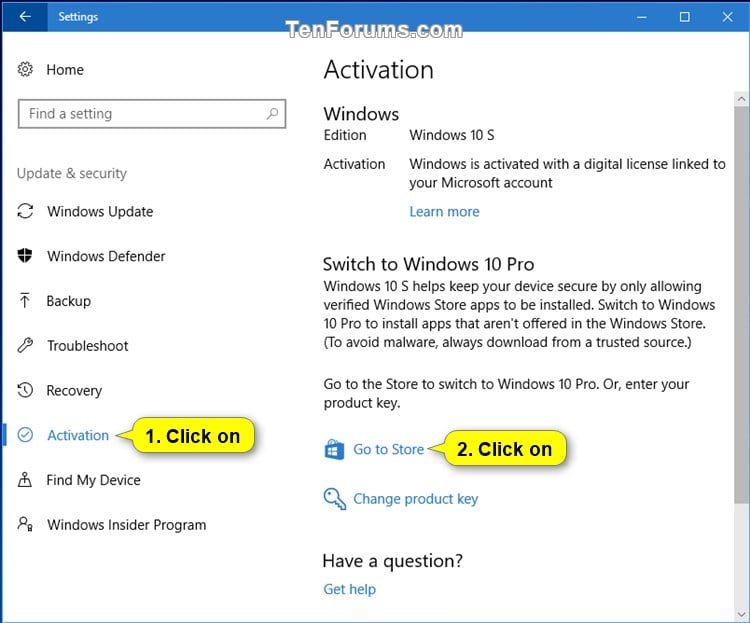
Task: Click the Home gear icon
Action: coord(25,69)
